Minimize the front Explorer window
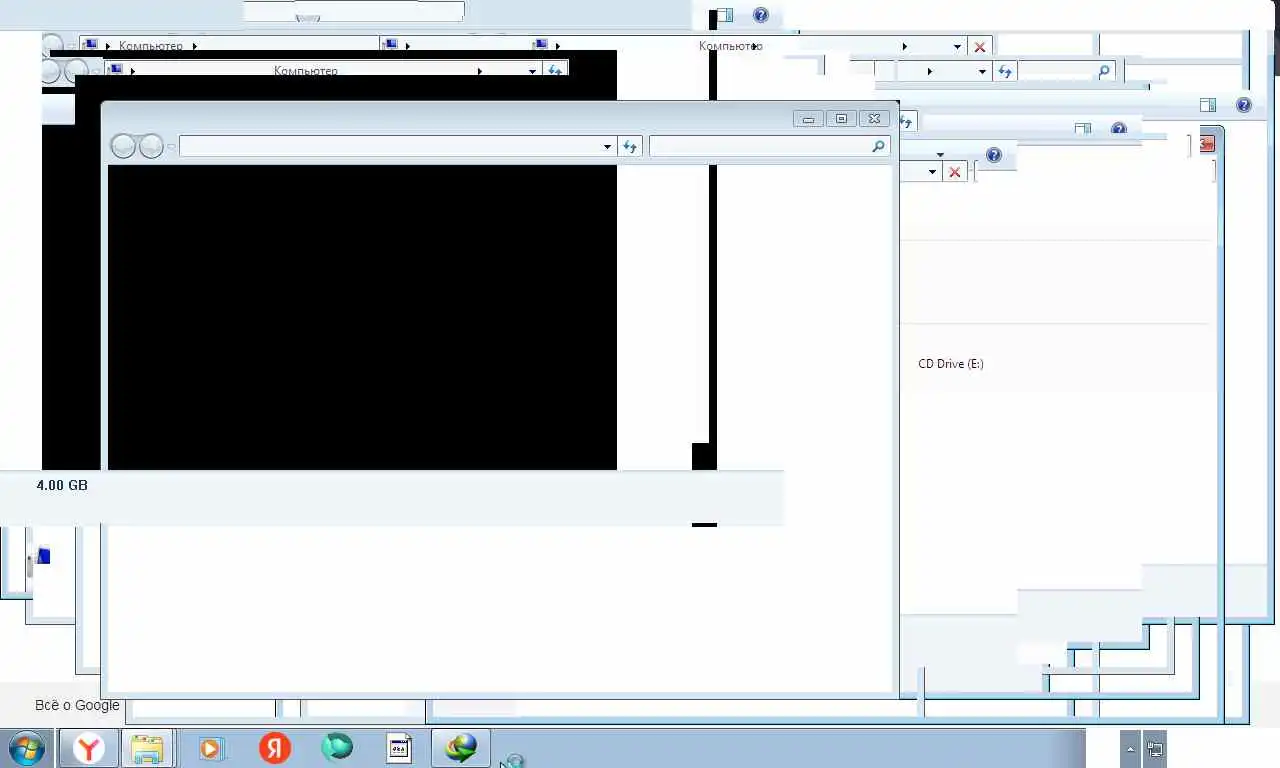 [x=808, y=119]
